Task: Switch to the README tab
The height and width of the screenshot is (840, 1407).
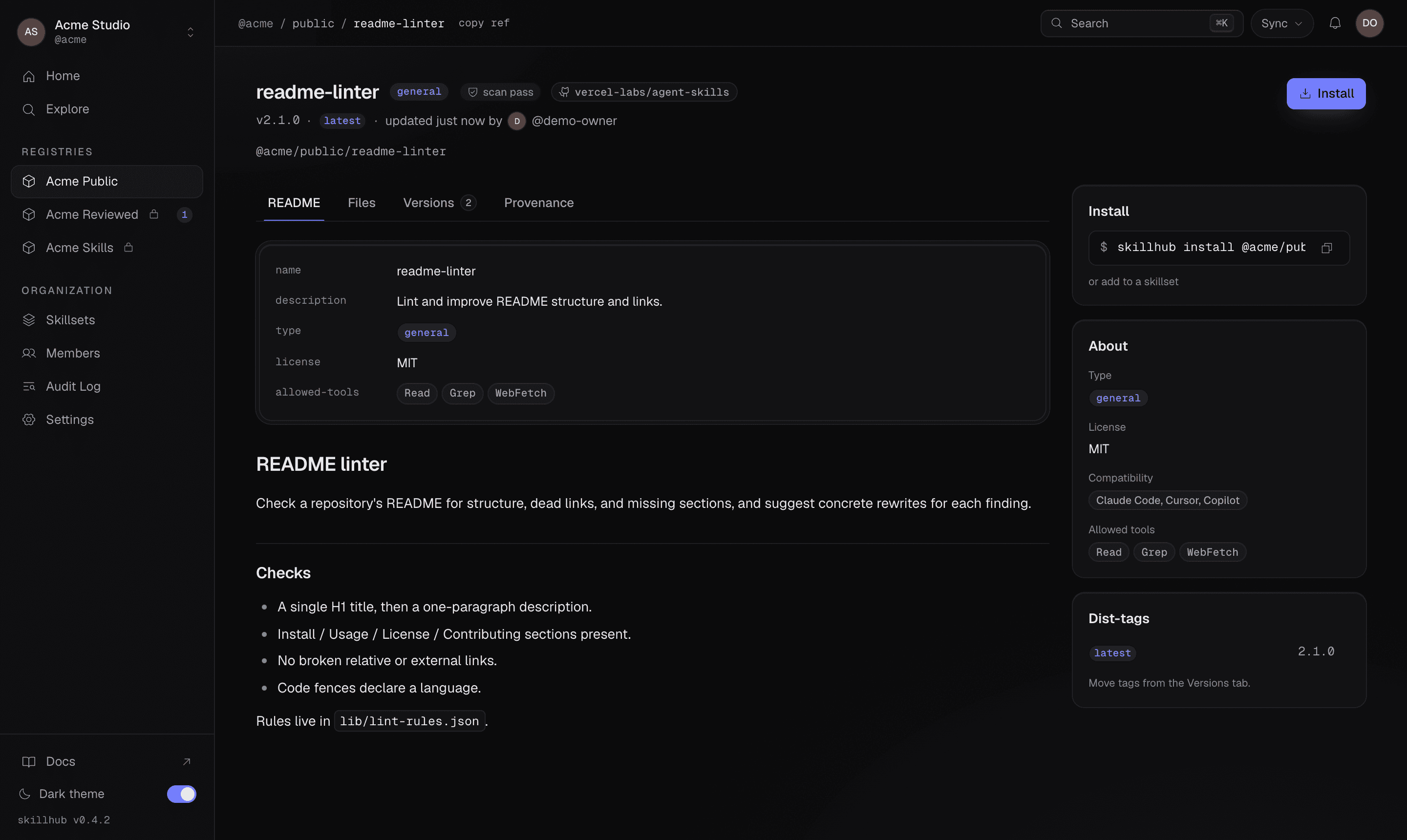Action: (294, 203)
